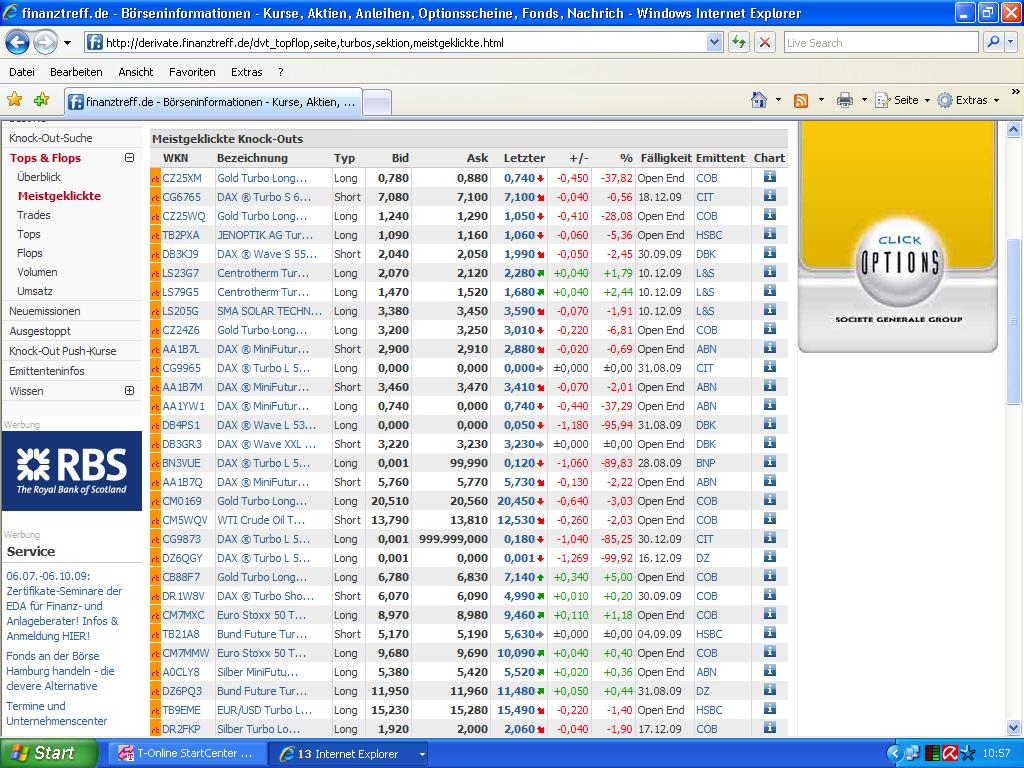The image size is (1024, 768).
Task: Open the Favorites Center star icon
Action: pyautogui.click(x=15, y=100)
